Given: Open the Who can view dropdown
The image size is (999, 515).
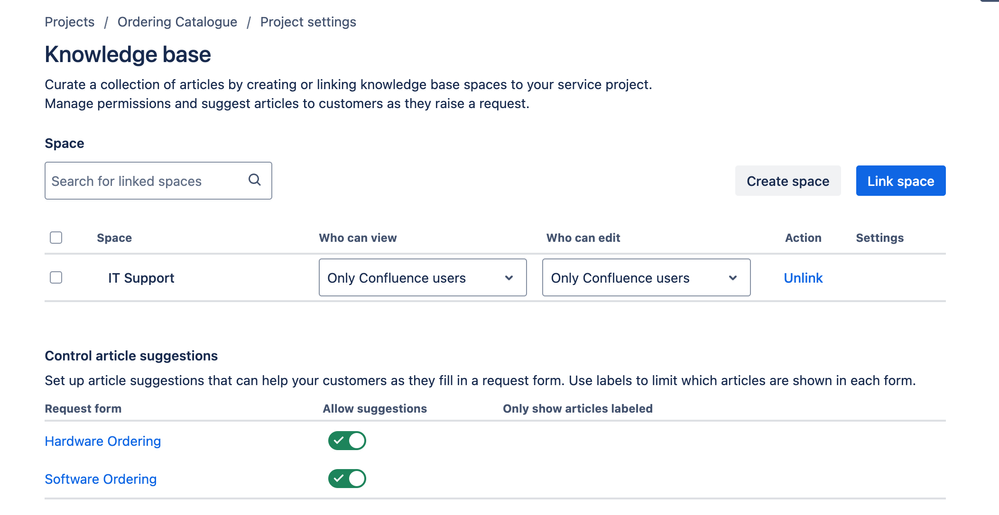Looking at the screenshot, I should pos(422,278).
